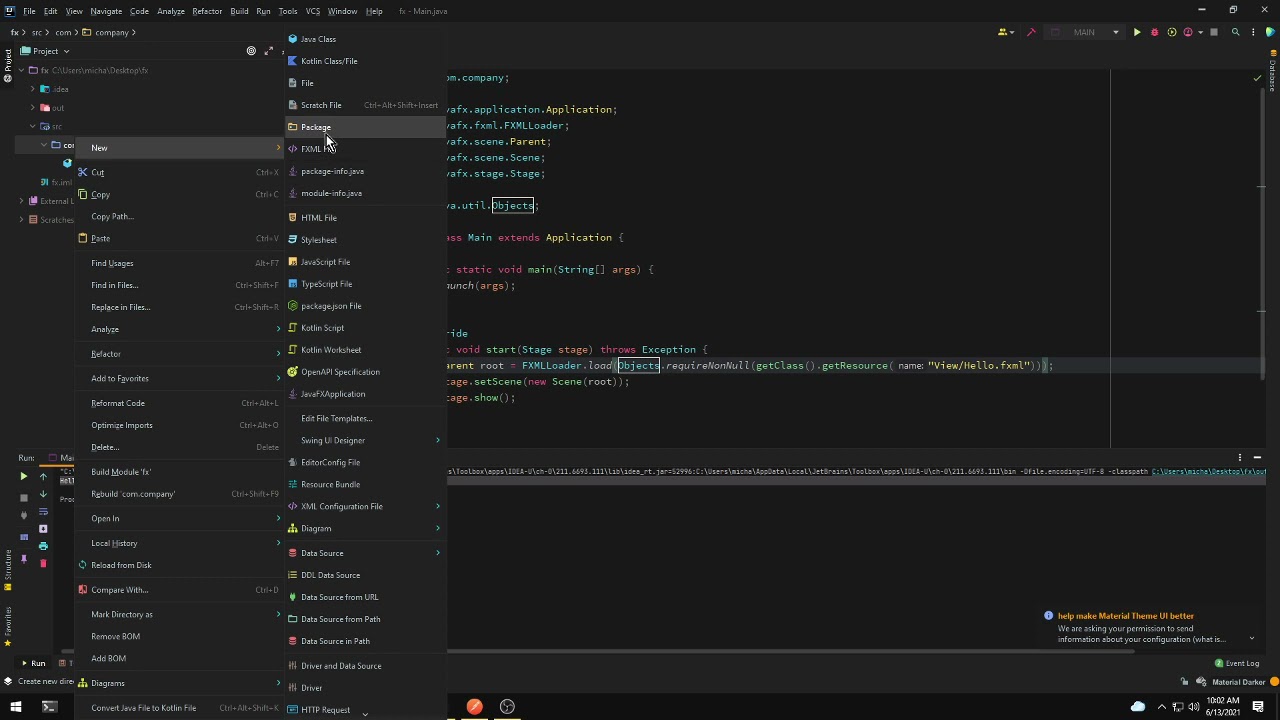Open the Refactor submenu in the context menu
The image size is (1280, 720).
click(180, 354)
